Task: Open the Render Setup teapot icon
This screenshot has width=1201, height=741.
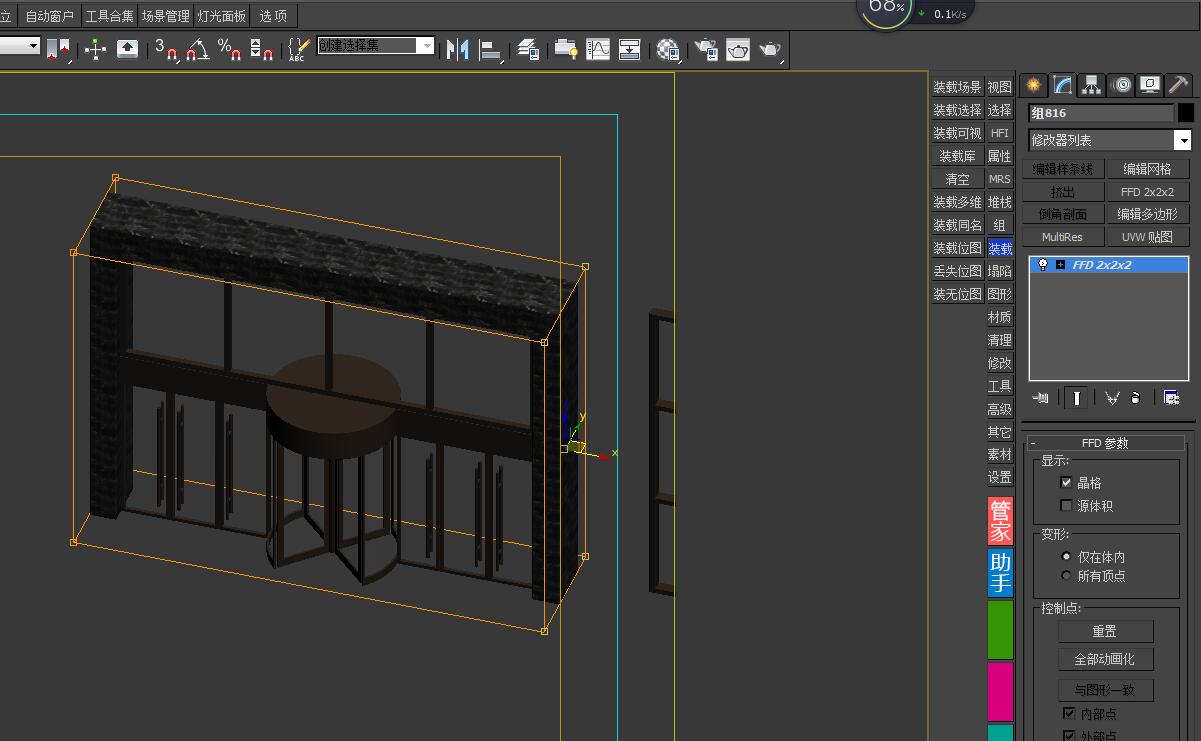Action: [x=707, y=49]
